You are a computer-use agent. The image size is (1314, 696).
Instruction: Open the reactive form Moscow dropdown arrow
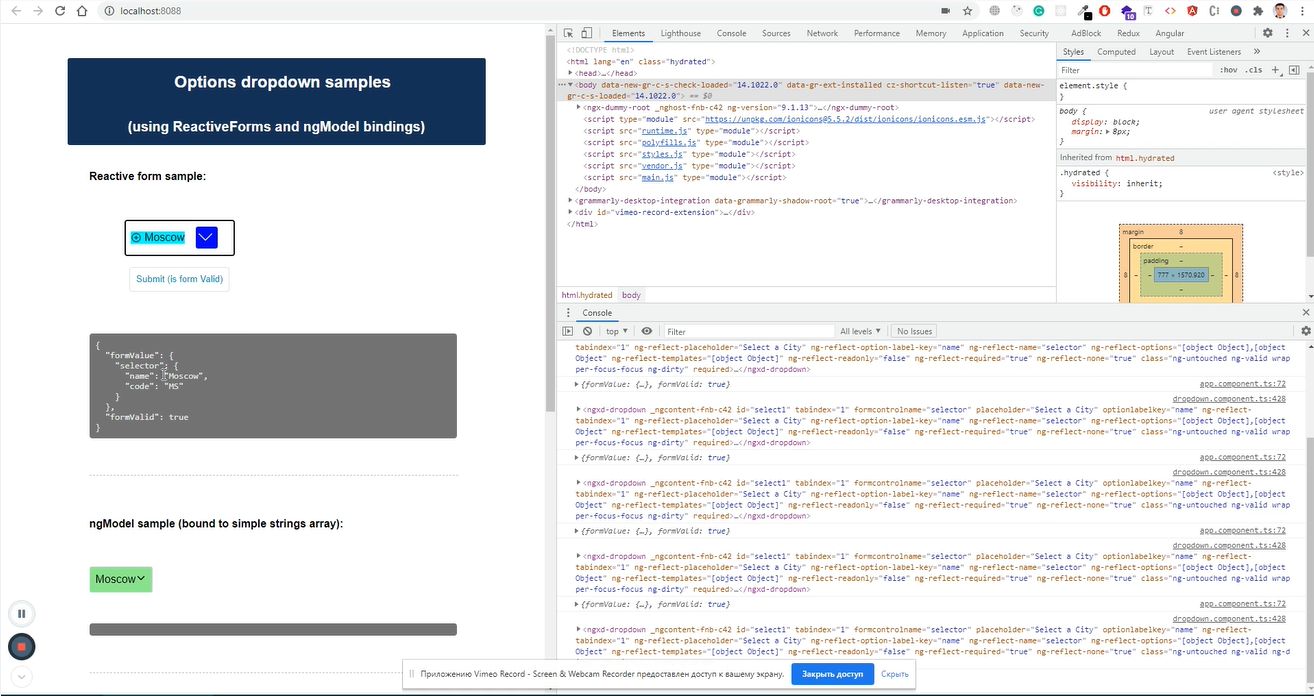coord(206,238)
